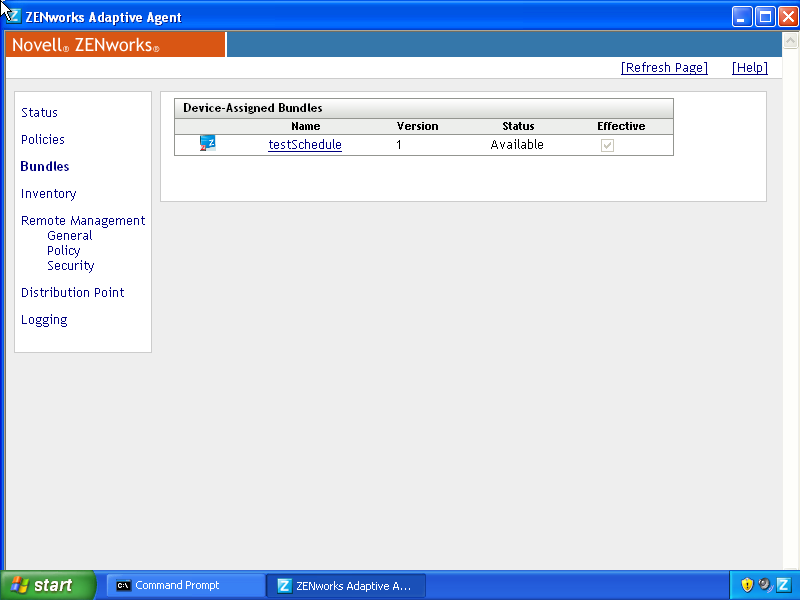Screen dimensions: 800x600
Task: Click the ZENworks icon in title bar
Action: 12,16
